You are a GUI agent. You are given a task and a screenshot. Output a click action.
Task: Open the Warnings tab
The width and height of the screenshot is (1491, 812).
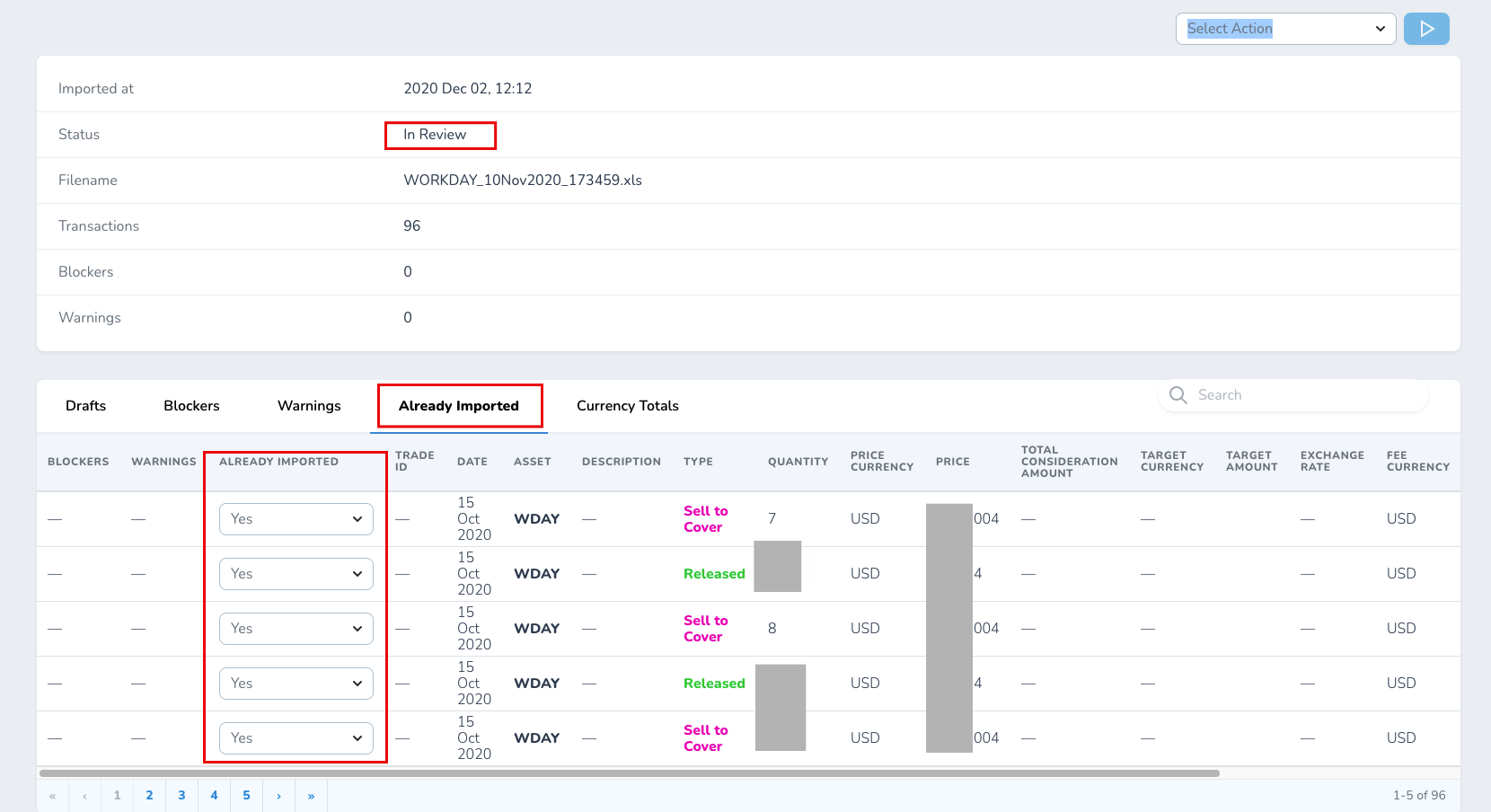pos(309,406)
